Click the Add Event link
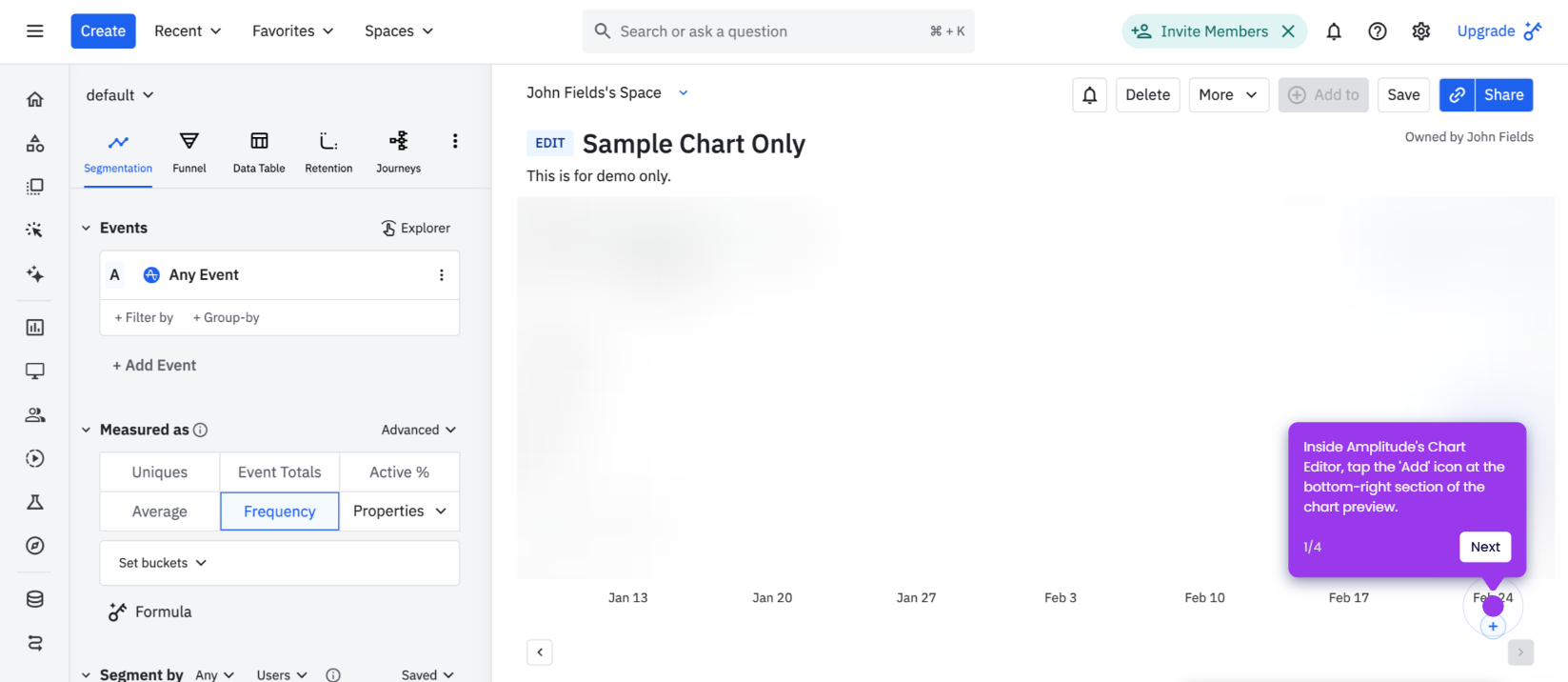 [x=154, y=365]
